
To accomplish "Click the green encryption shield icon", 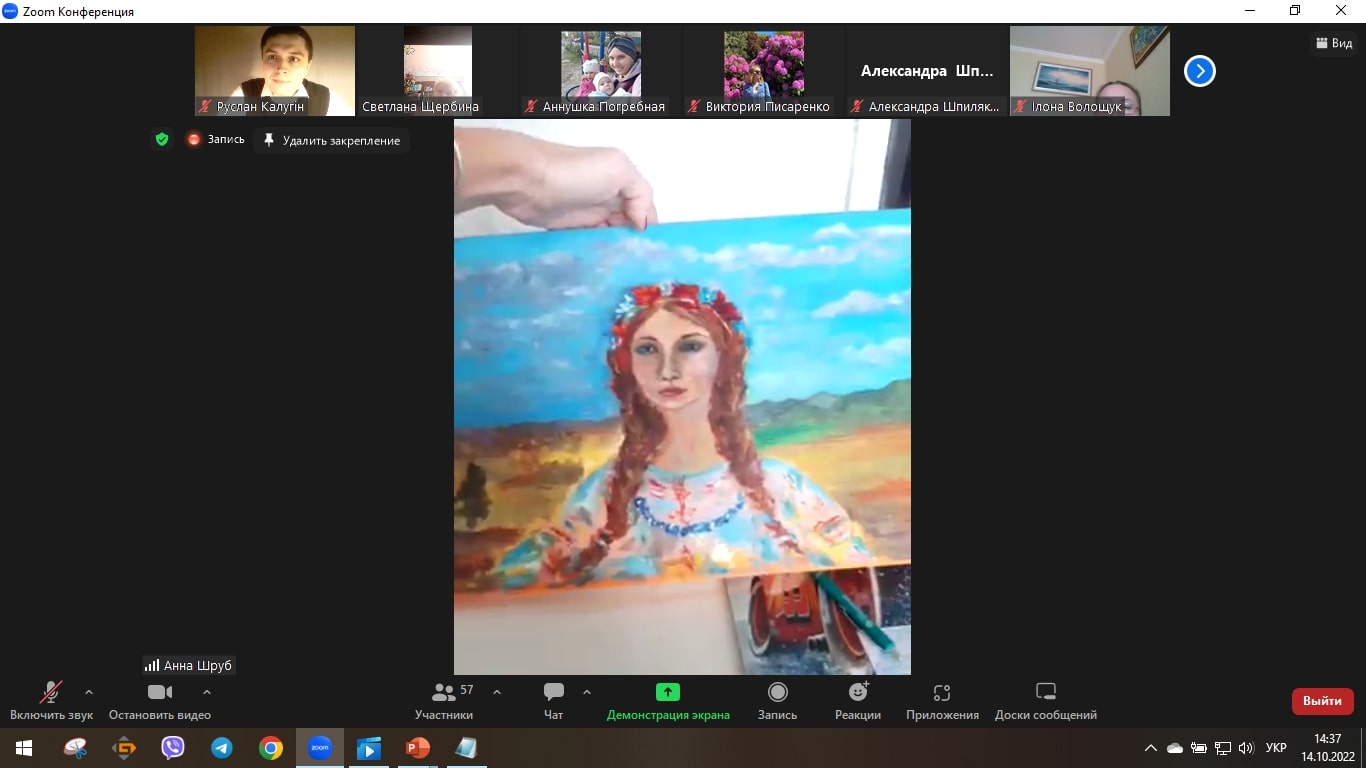I will point(162,140).
